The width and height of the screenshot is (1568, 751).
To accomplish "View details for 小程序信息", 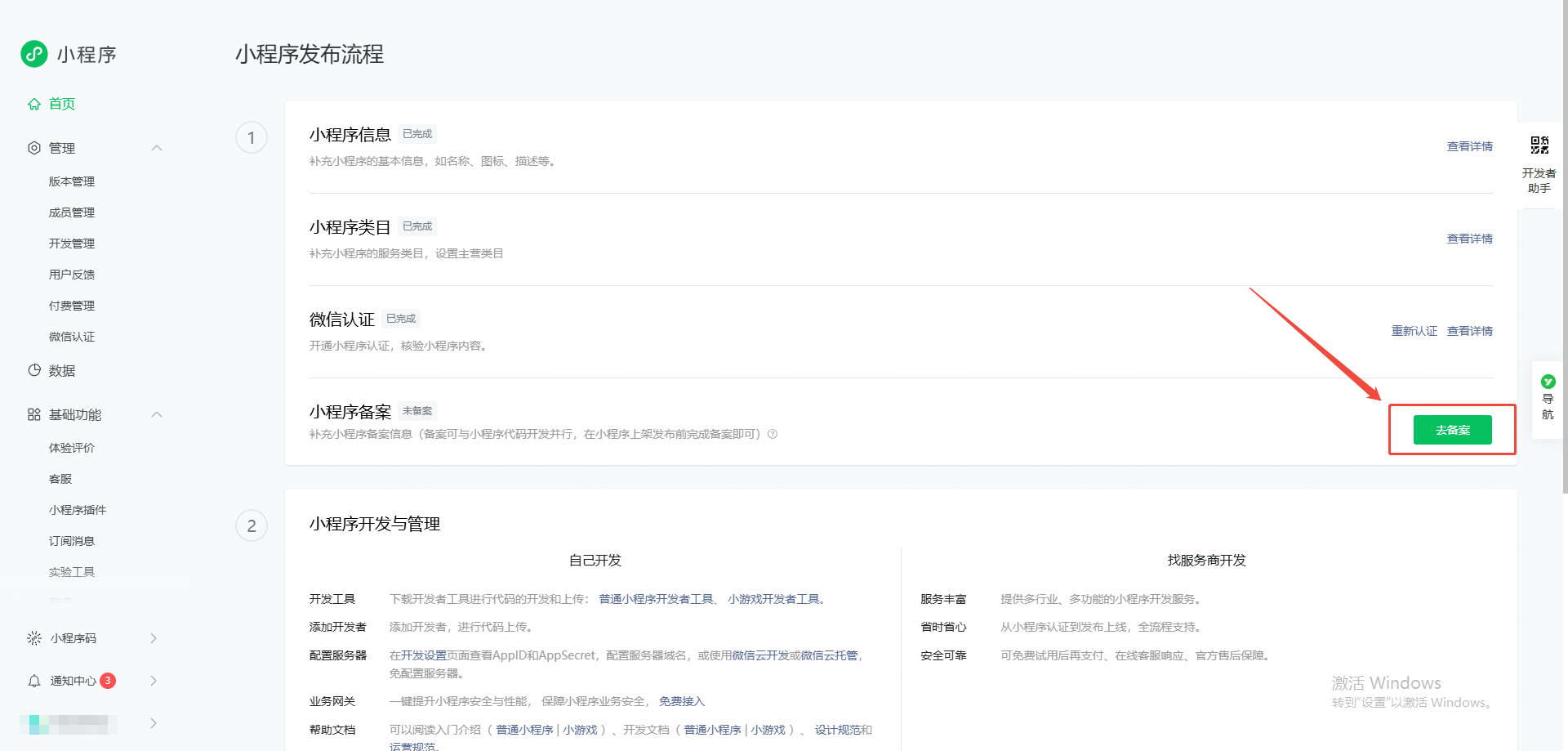I will pos(1469,146).
